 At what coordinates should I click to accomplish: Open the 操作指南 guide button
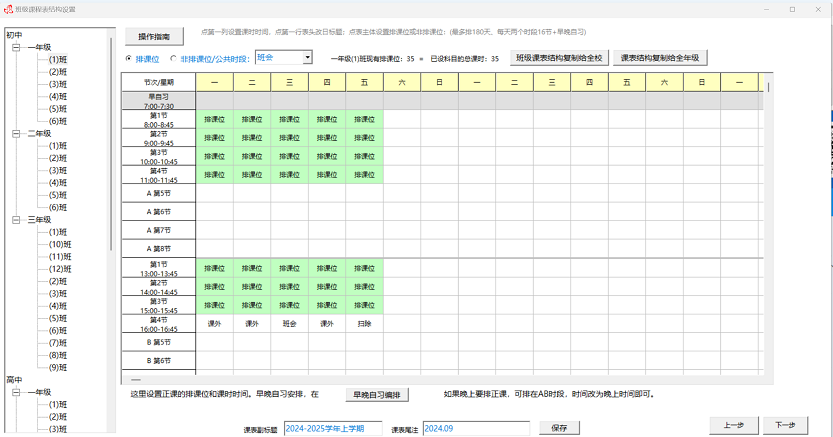pos(154,36)
